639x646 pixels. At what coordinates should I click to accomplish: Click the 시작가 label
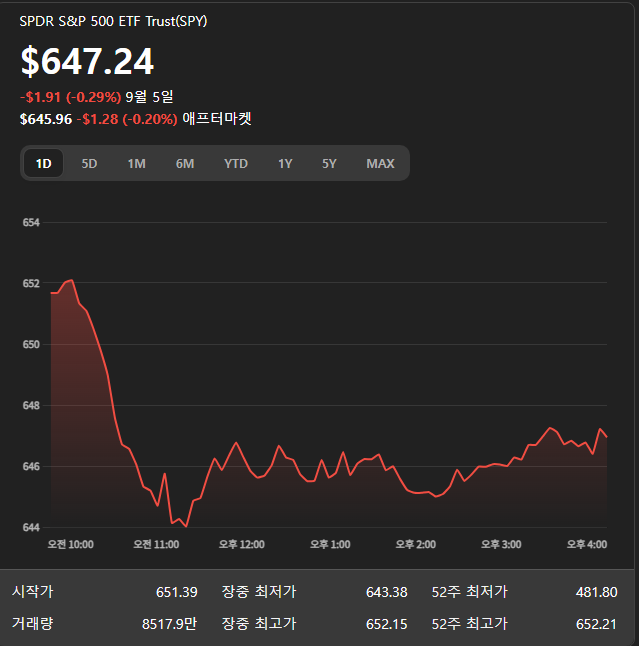33,592
